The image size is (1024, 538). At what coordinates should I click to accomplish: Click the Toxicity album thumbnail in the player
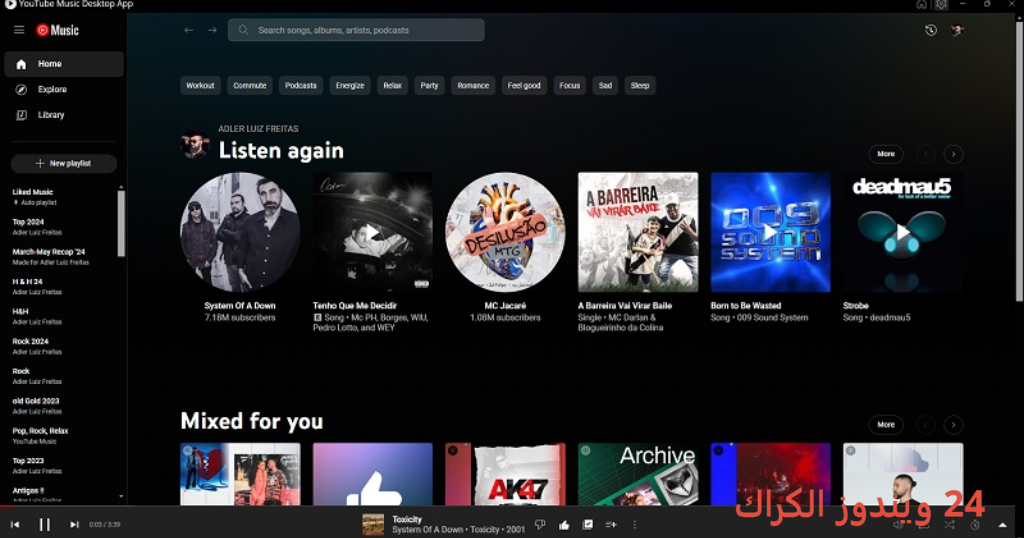coord(373,524)
